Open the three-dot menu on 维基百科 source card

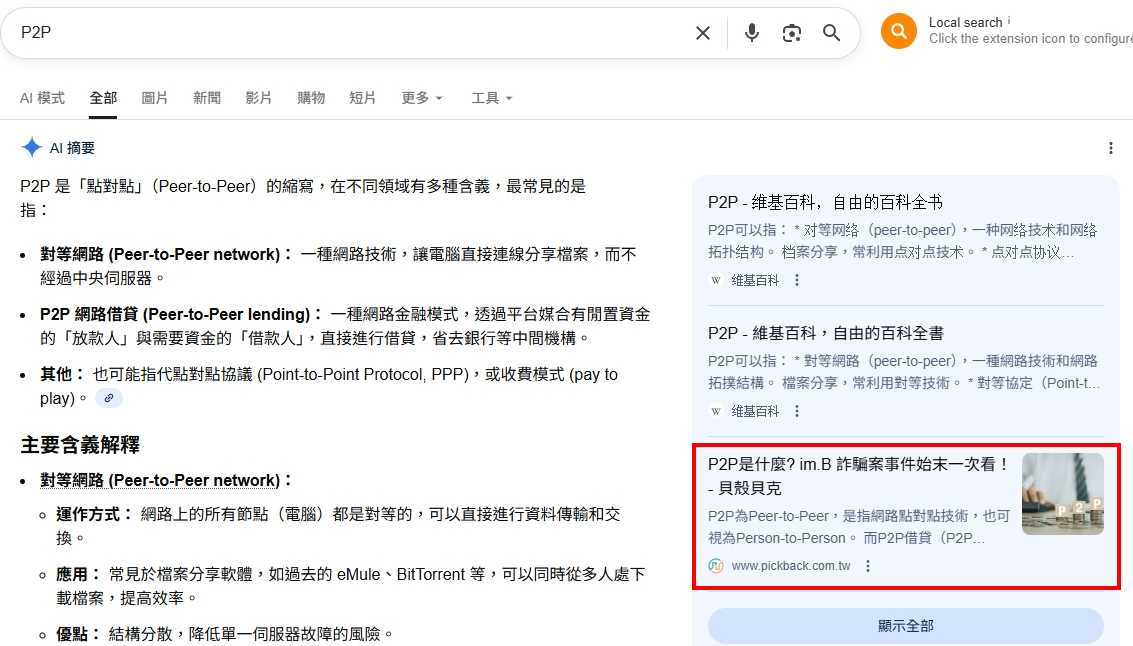(x=795, y=281)
